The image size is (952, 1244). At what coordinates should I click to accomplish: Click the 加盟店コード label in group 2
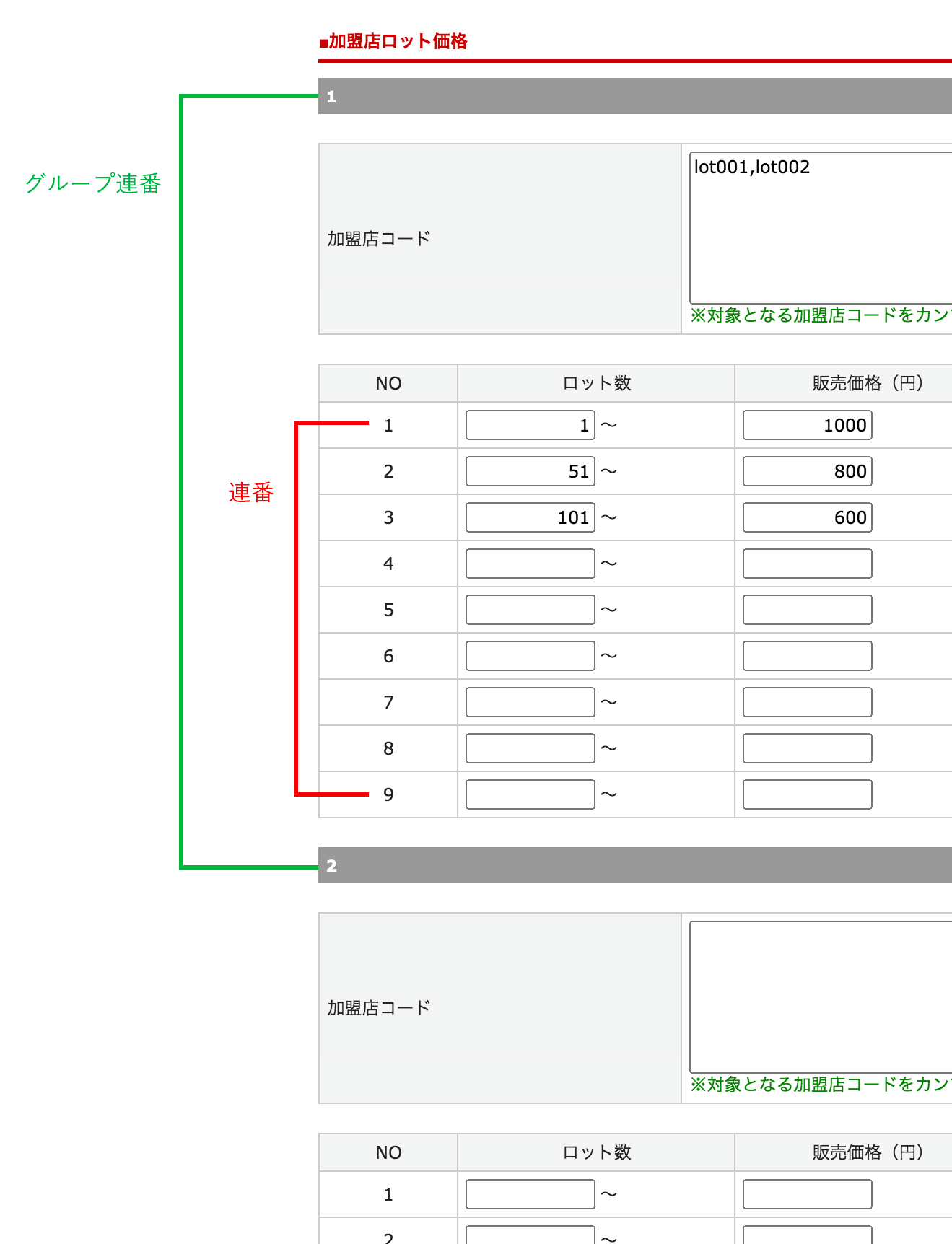point(379,1008)
